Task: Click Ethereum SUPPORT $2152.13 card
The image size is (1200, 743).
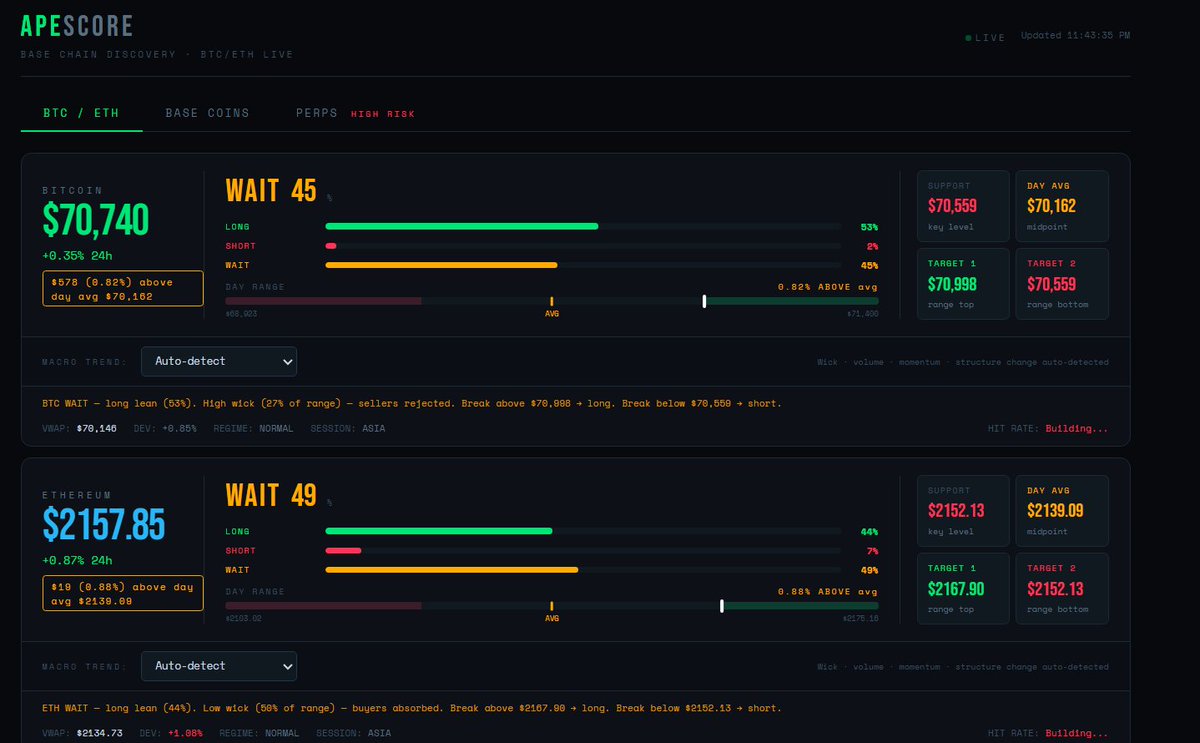Action: [963, 511]
